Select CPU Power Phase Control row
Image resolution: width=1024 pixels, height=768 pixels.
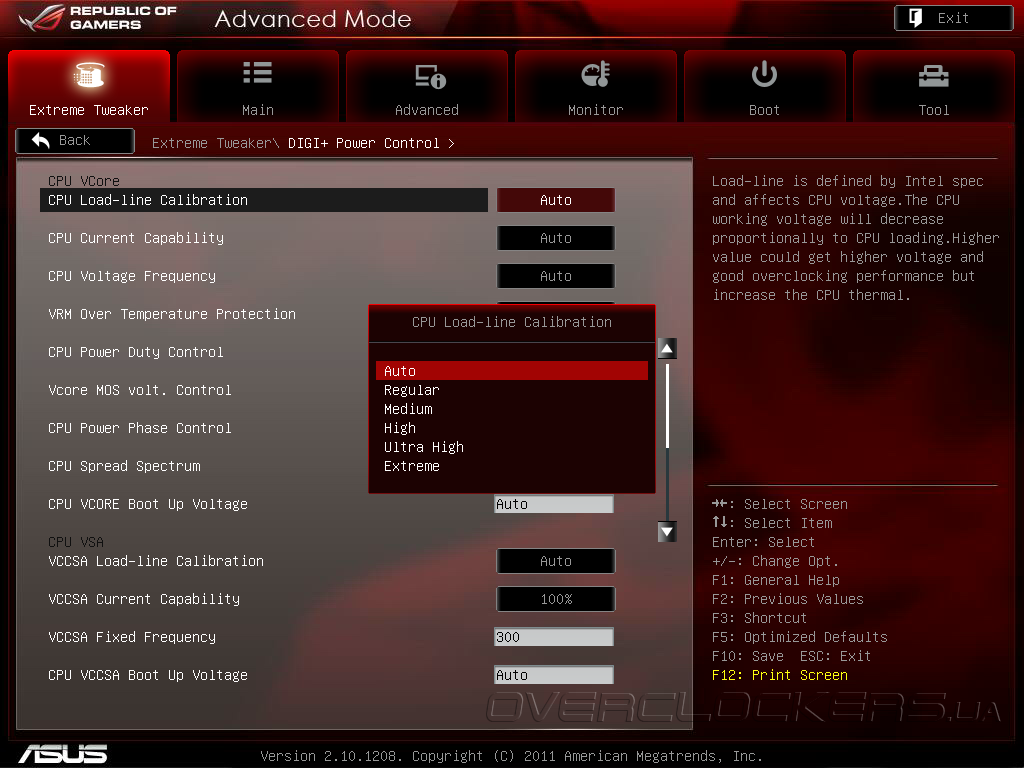(140, 428)
